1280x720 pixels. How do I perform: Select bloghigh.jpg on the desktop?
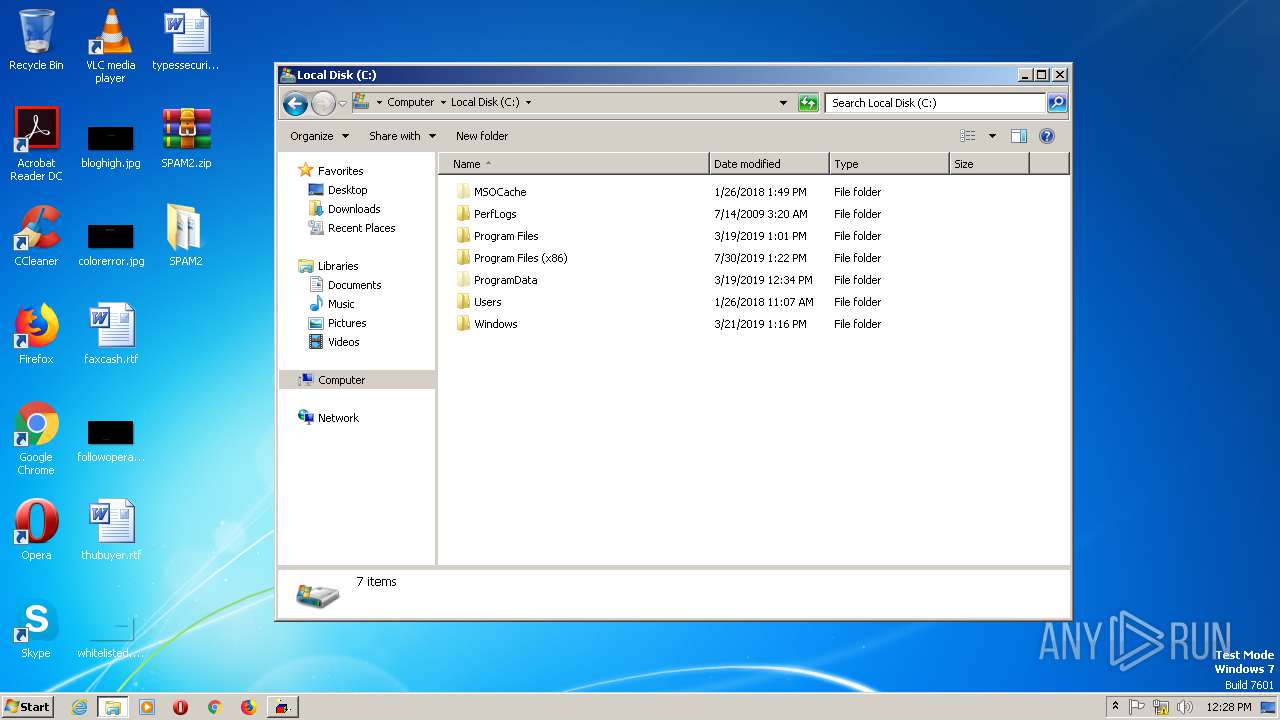coord(110,145)
